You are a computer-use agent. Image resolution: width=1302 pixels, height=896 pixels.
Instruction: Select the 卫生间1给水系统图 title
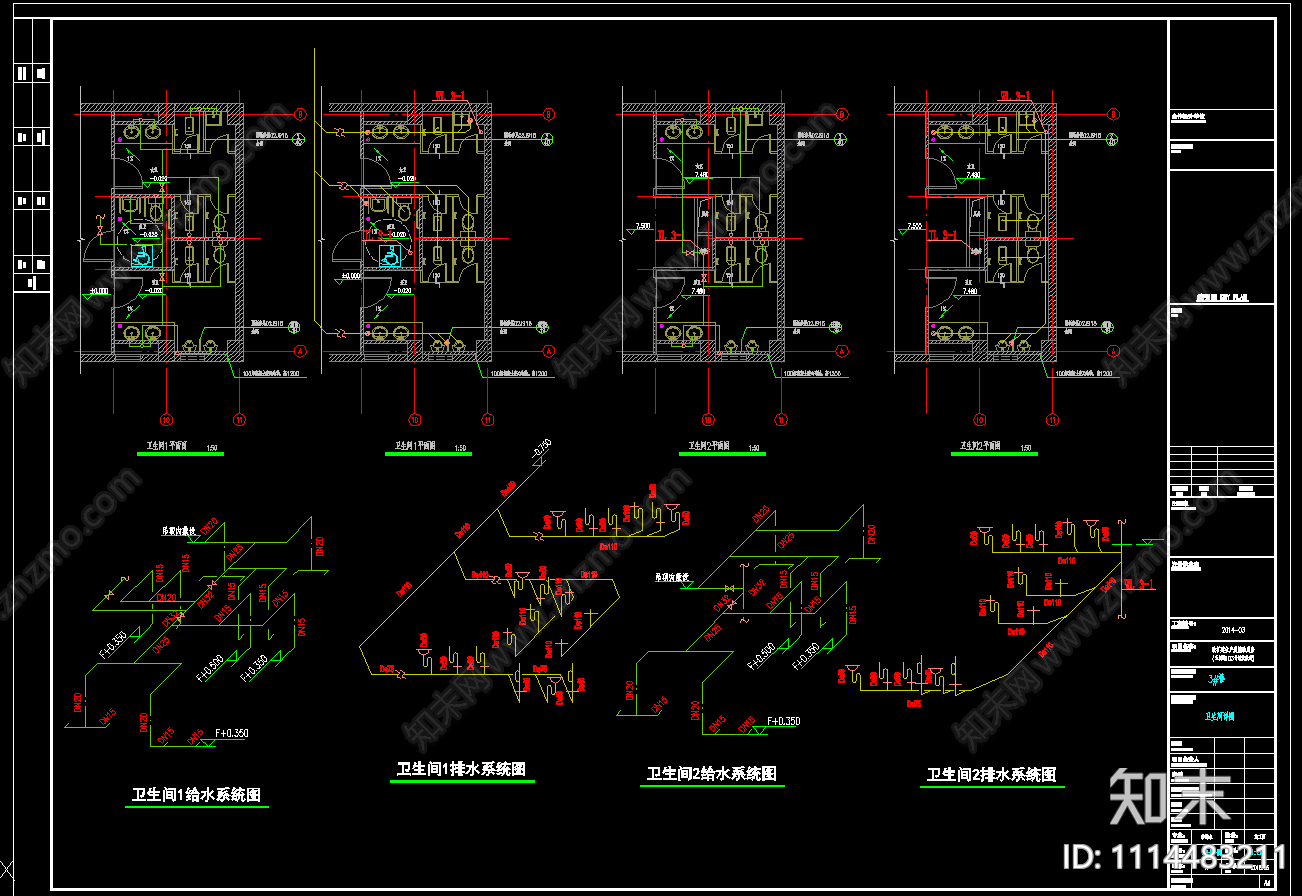point(197,796)
